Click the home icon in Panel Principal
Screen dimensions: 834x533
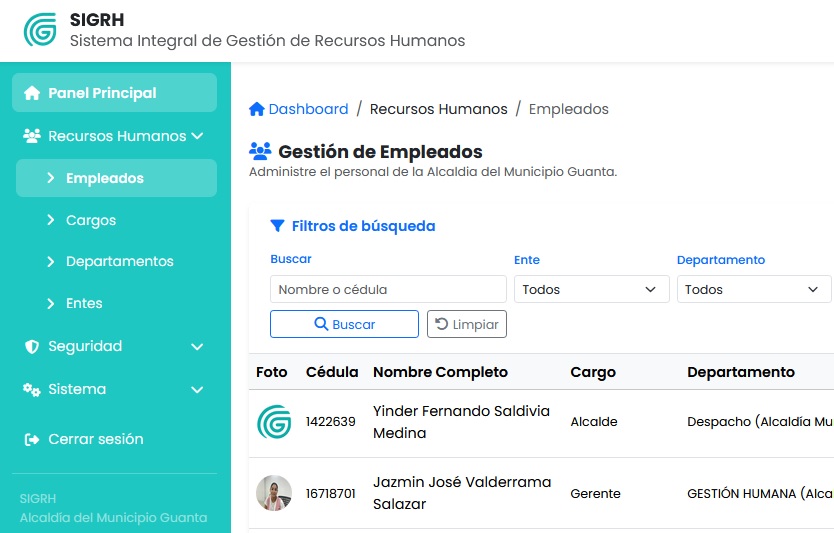pos(32,93)
